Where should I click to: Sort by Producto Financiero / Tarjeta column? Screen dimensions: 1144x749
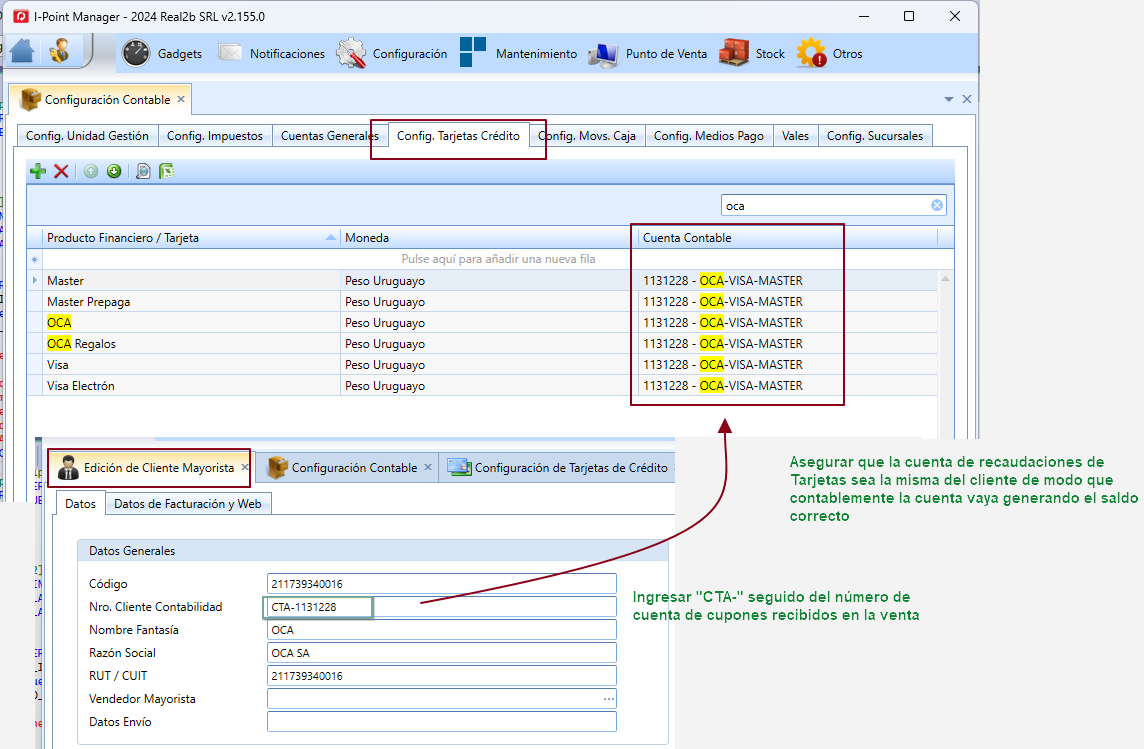tap(191, 238)
